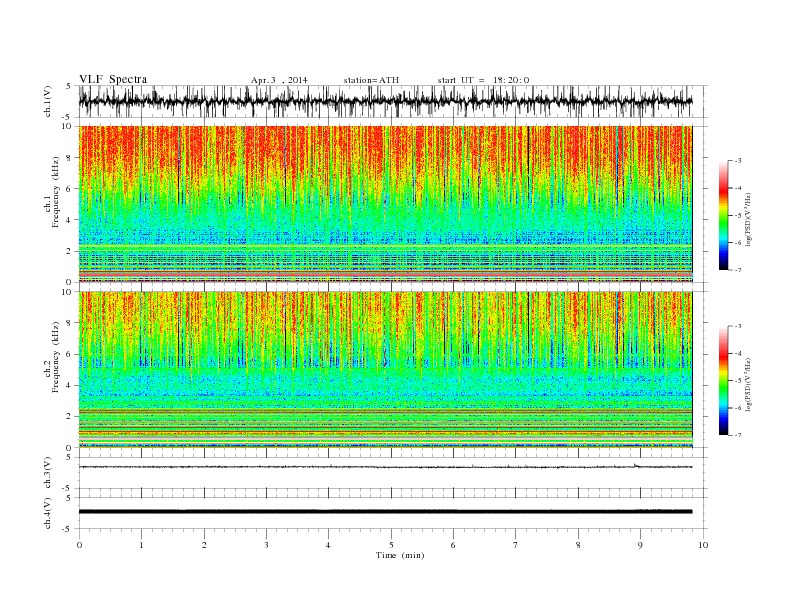Click time axis tick label "6"
Viewport: 792px width, 612px height.
(x=453, y=545)
